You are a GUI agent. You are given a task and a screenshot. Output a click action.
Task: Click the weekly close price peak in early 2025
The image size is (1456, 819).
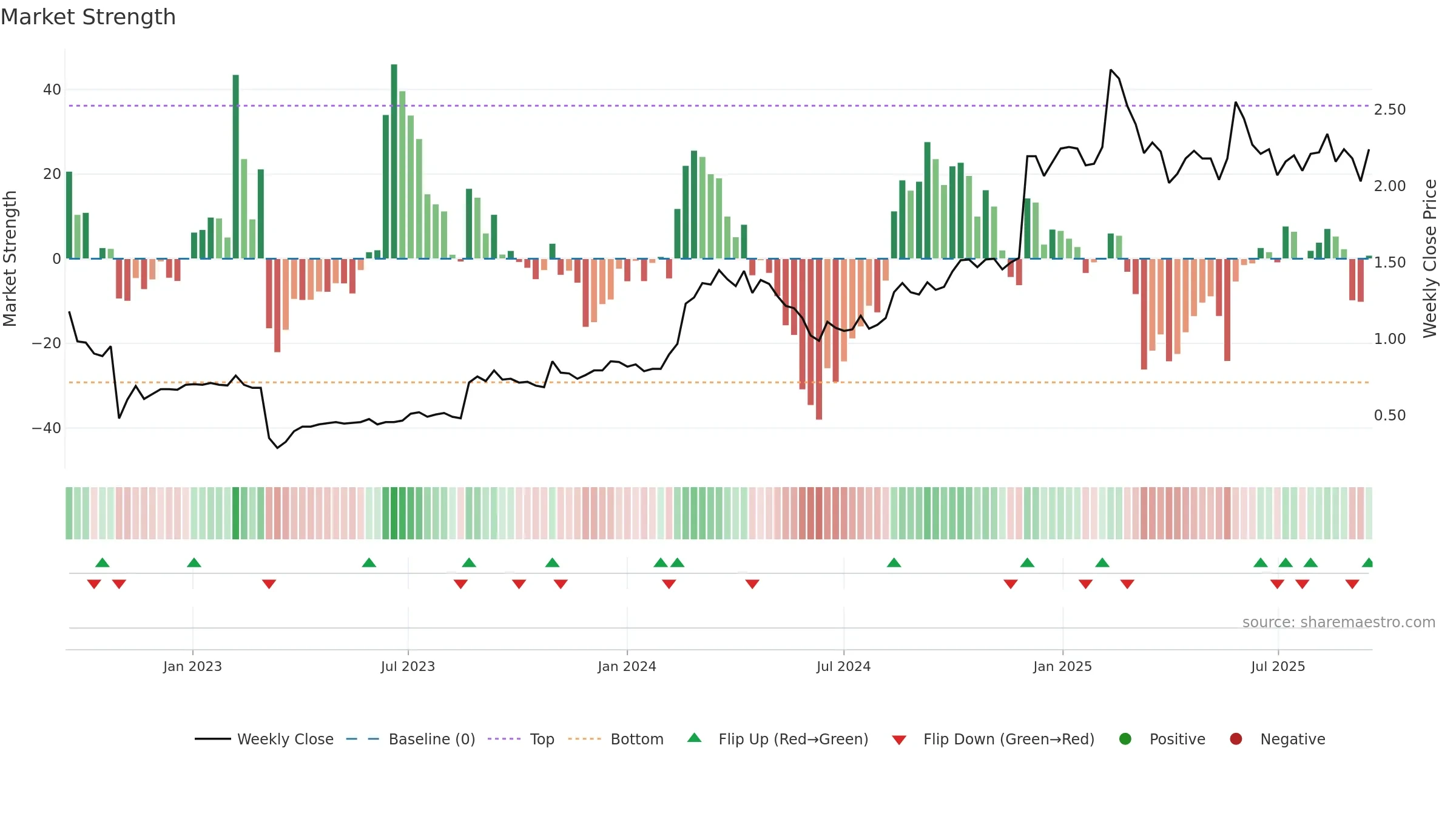[x=1111, y=70]
